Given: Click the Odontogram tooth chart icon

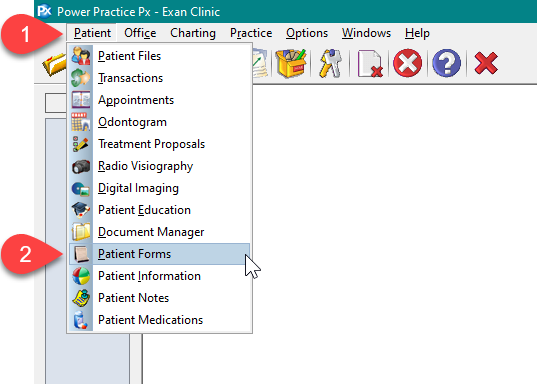Looking at the screenshot, I should coord(81,122).
